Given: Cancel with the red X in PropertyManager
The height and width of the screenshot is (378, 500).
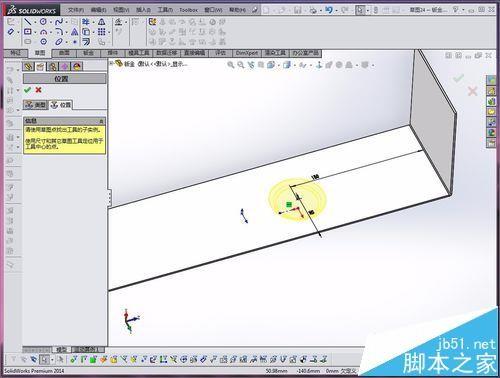Looking at the screenshot, I should (38, 90).
